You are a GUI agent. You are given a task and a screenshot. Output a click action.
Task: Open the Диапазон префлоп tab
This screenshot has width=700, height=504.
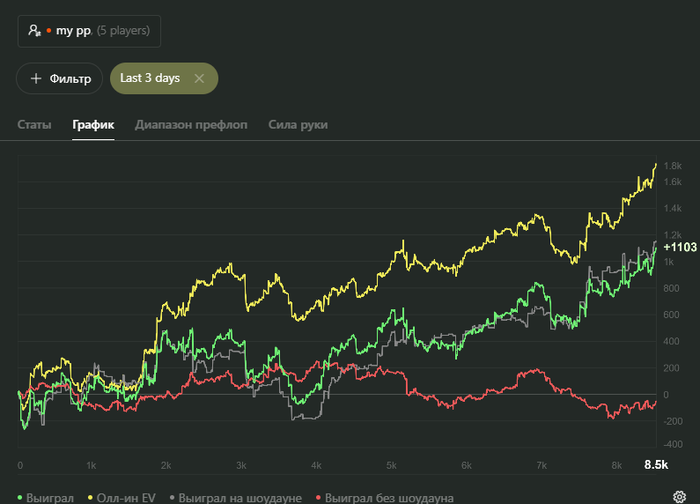[x=191, y=125]
